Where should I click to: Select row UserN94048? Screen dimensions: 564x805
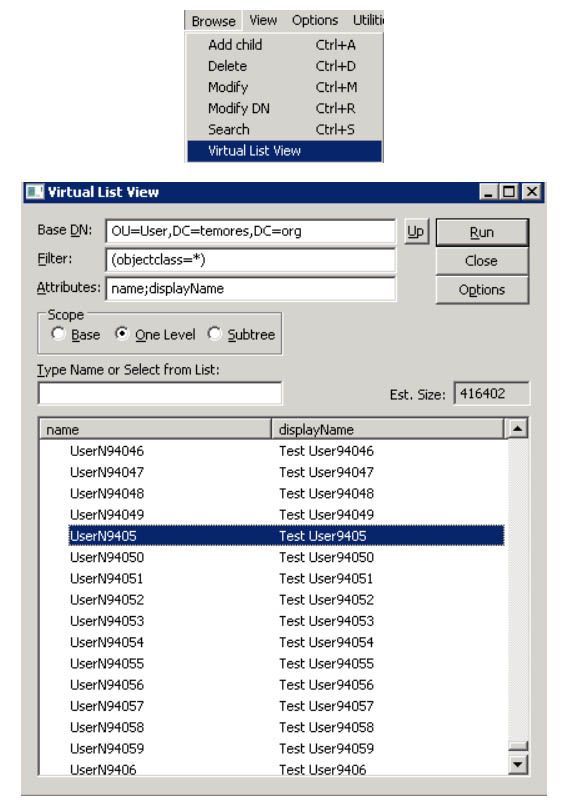coord(286,493)
